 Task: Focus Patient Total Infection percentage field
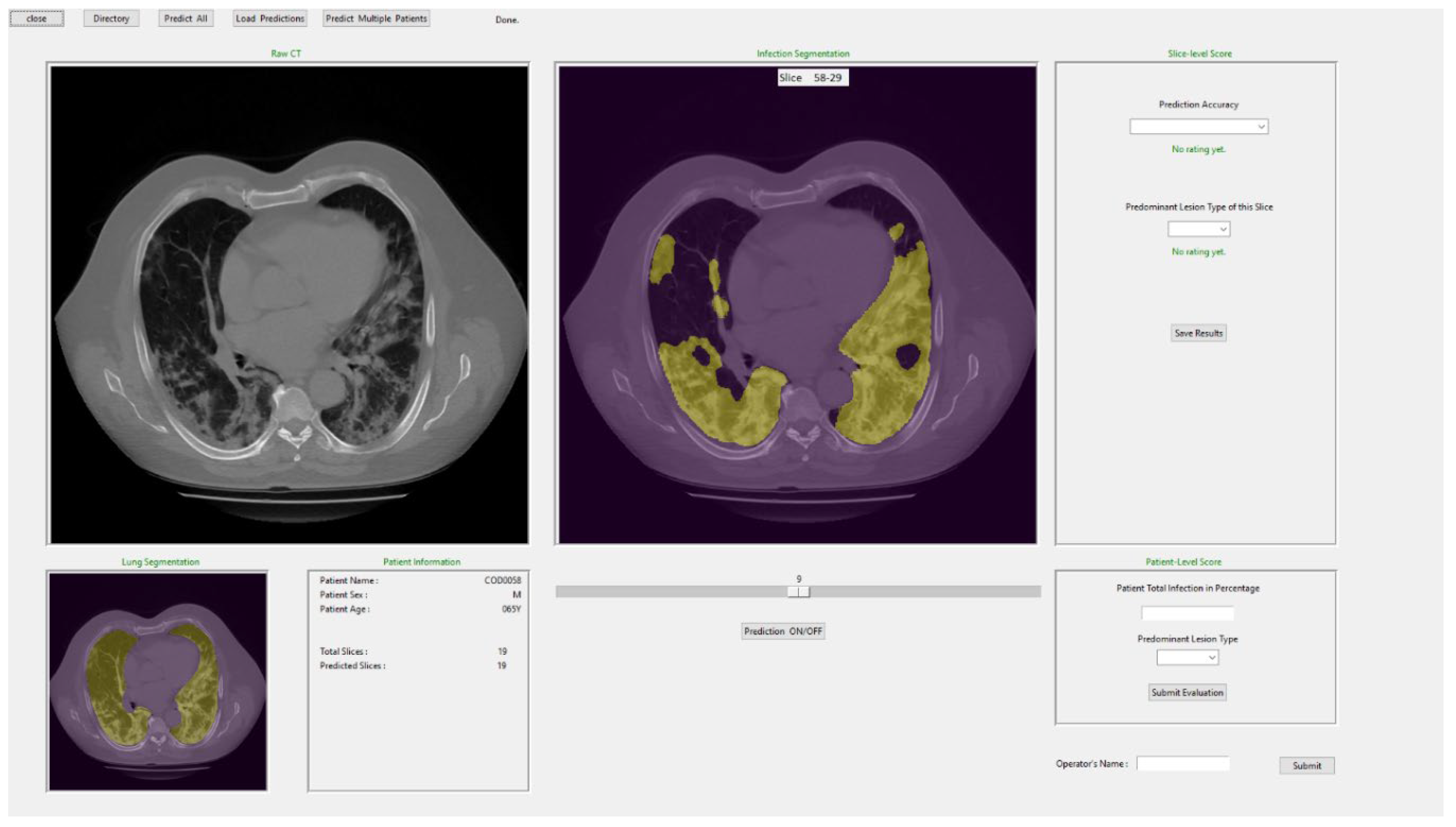(x=1187, y=613)
